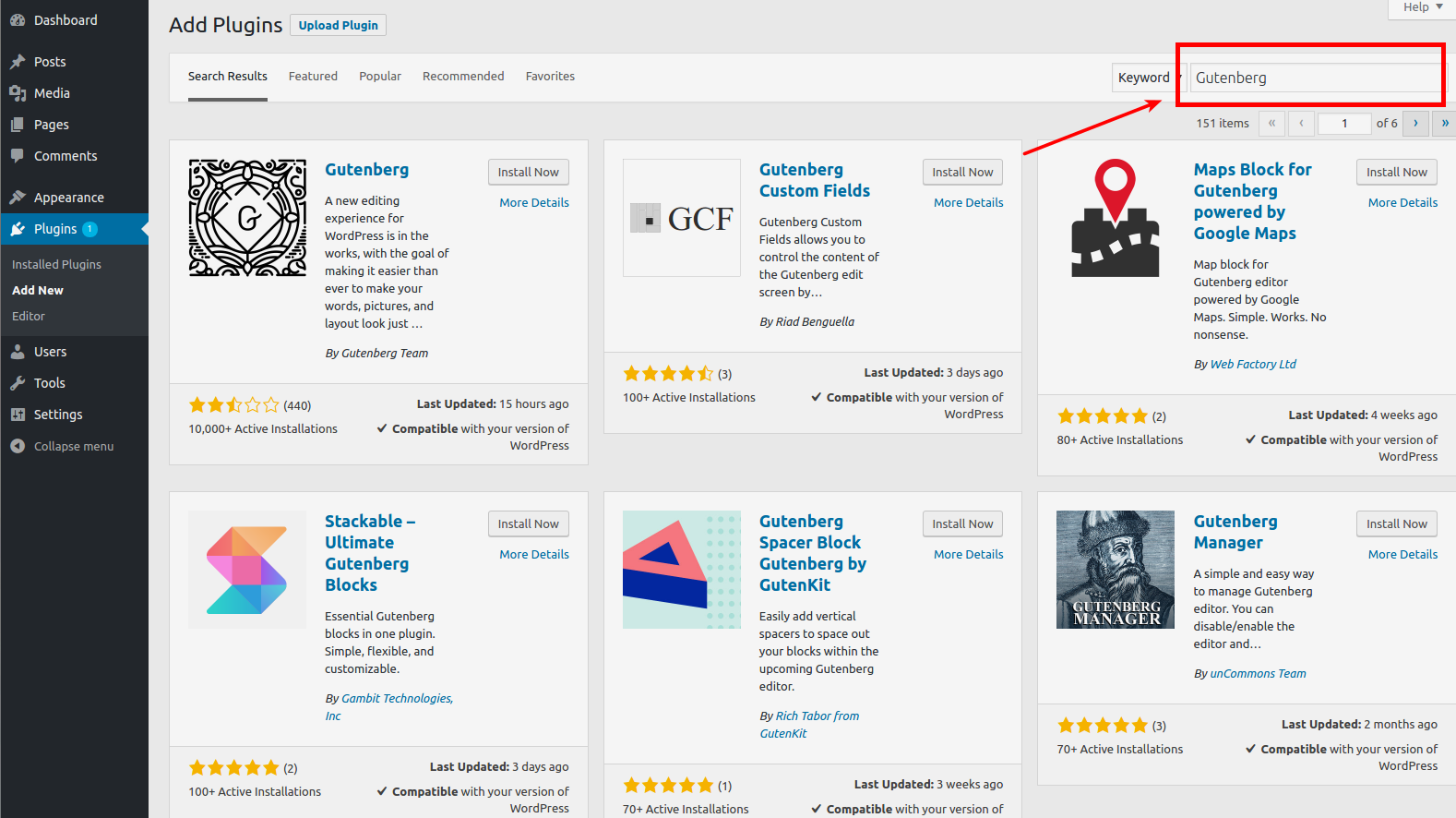Click "10,000+ Active Installations" text
This screenshot has width=1456, height=818.
(x=263, y=429)
